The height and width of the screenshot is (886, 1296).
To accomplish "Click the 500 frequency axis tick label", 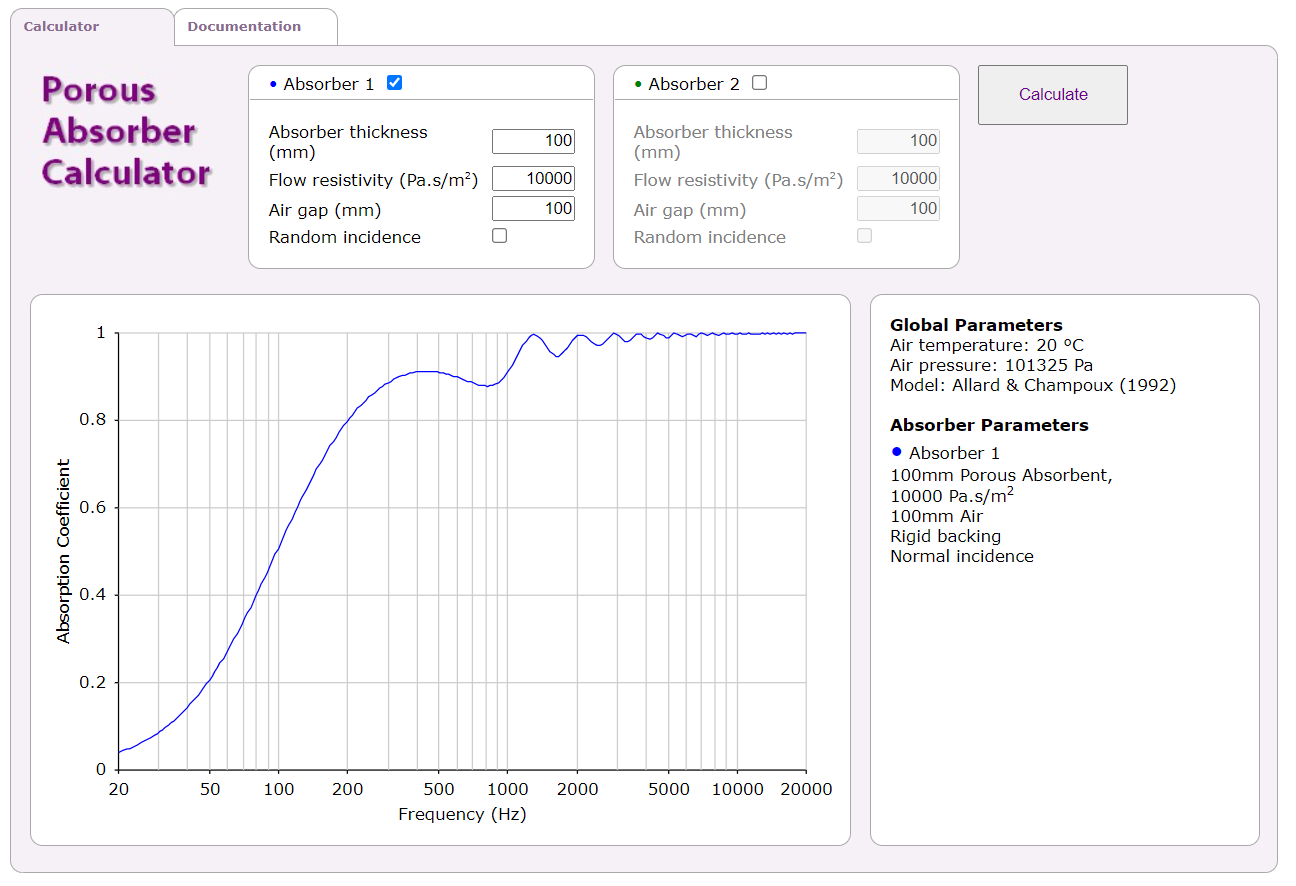I will coord(438,789).
